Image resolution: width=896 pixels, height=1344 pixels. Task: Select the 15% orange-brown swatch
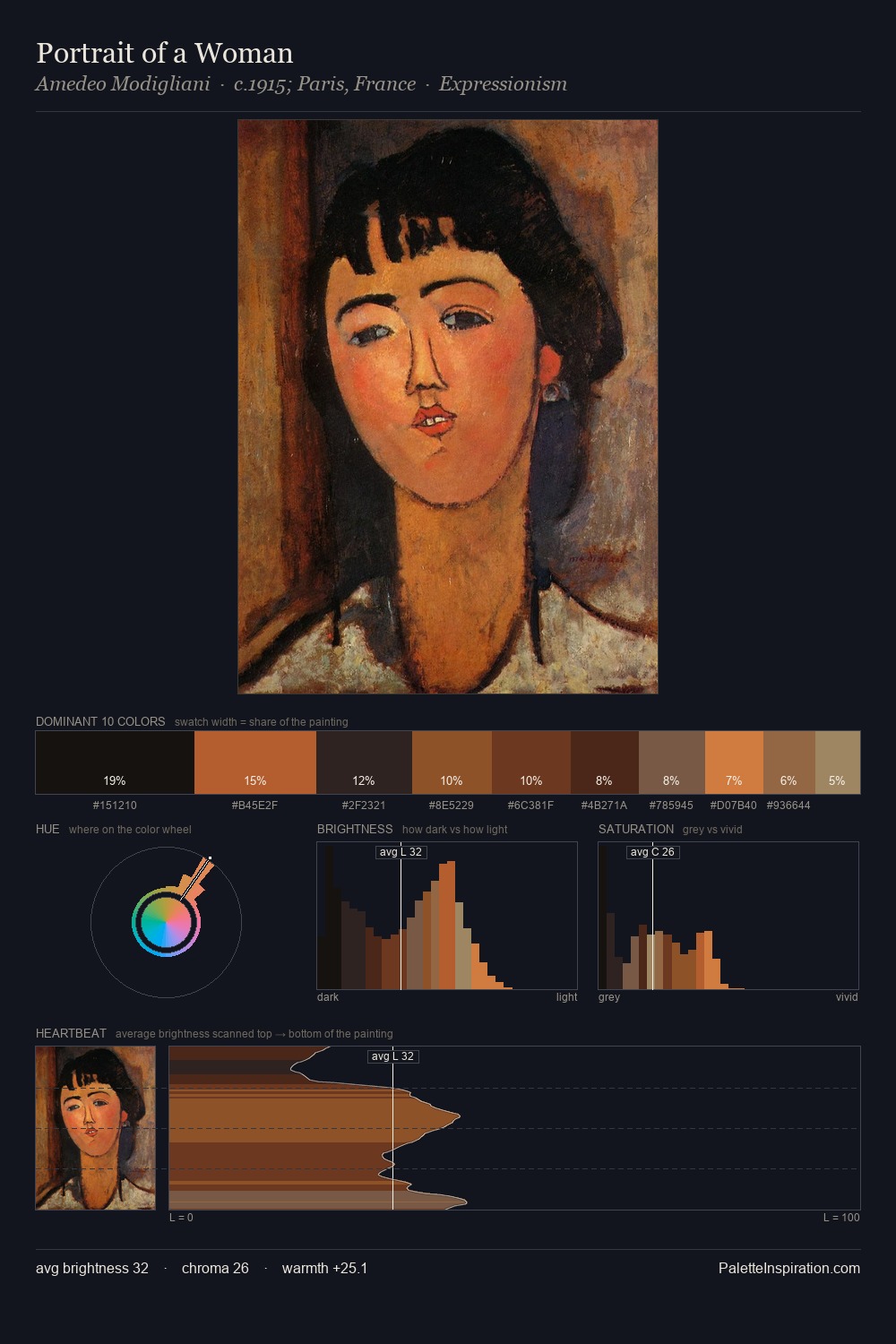coord(255,762)
